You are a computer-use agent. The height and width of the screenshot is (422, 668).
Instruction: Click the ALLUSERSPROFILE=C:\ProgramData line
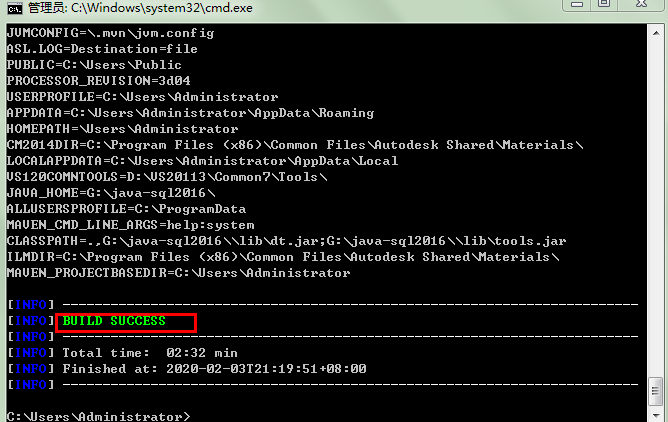pos(126,209)
